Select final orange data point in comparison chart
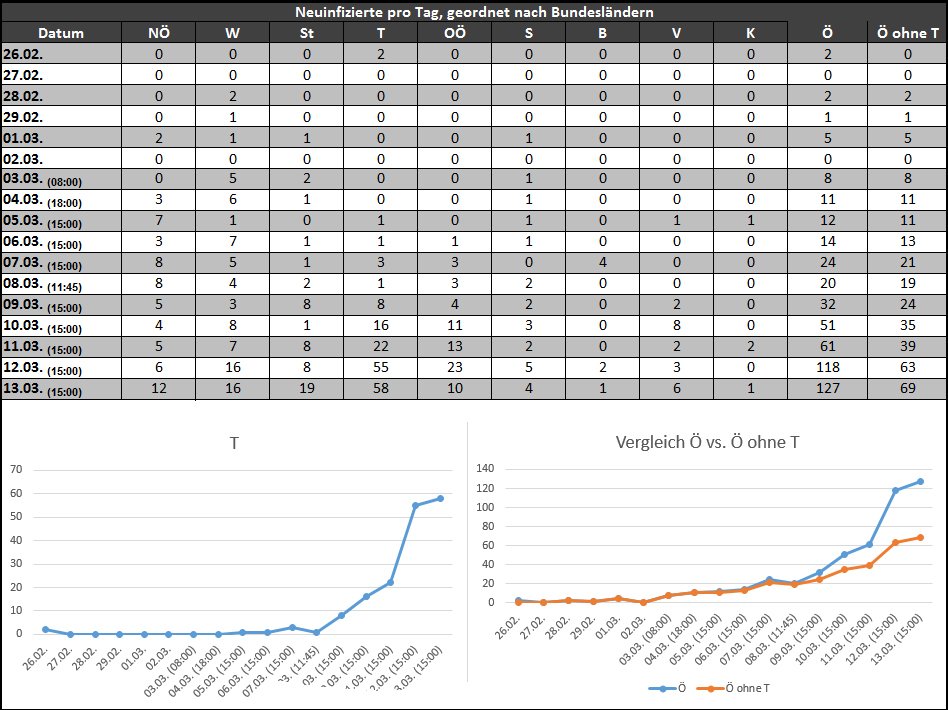 919,537
